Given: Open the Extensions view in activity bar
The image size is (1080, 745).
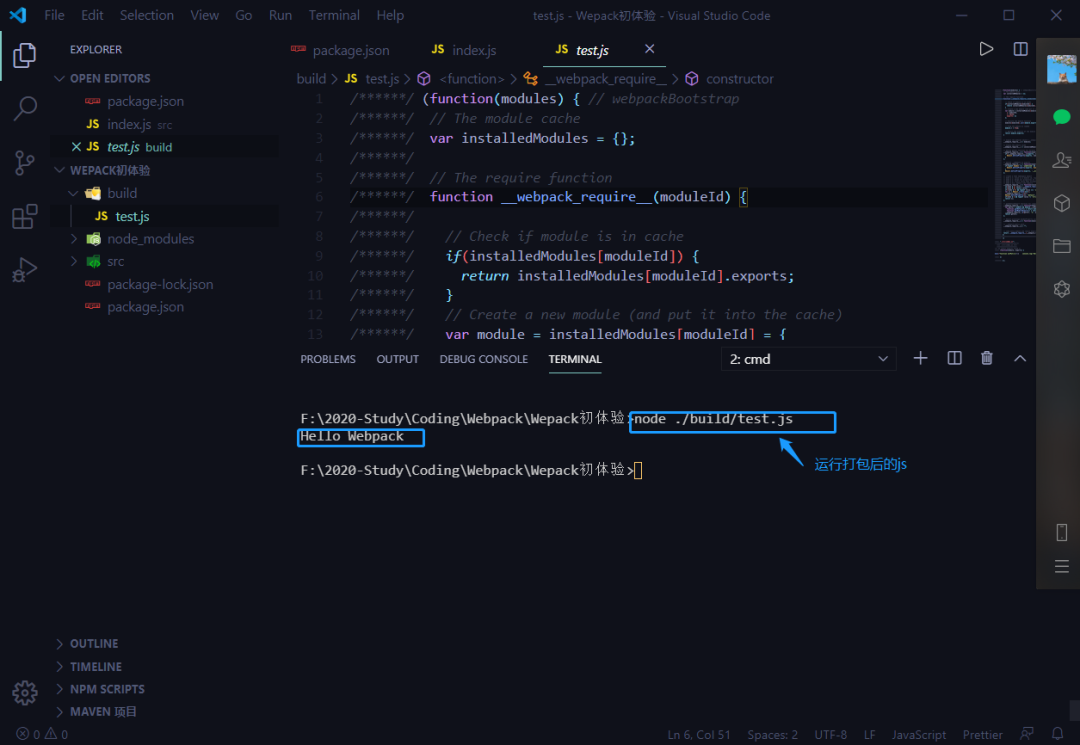Looking at the screenshot, I should (25, 216).
